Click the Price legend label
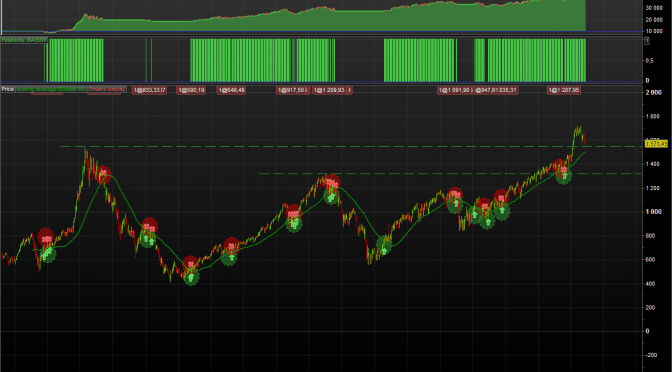This screenshot has height=372, width=672. [x=8, y=89]
